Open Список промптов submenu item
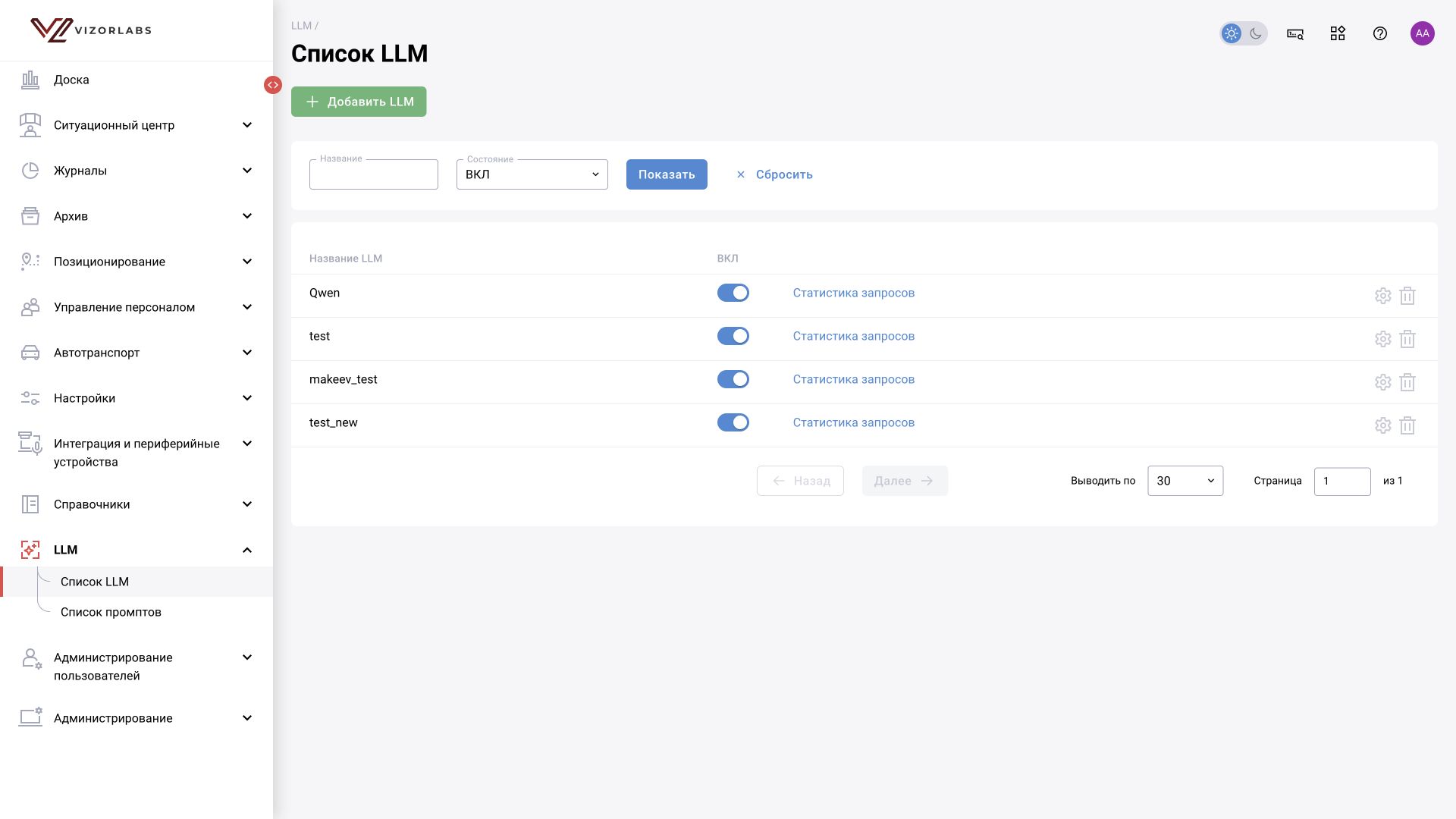The height and width of the screenshot is (819, 1456). 111,612
